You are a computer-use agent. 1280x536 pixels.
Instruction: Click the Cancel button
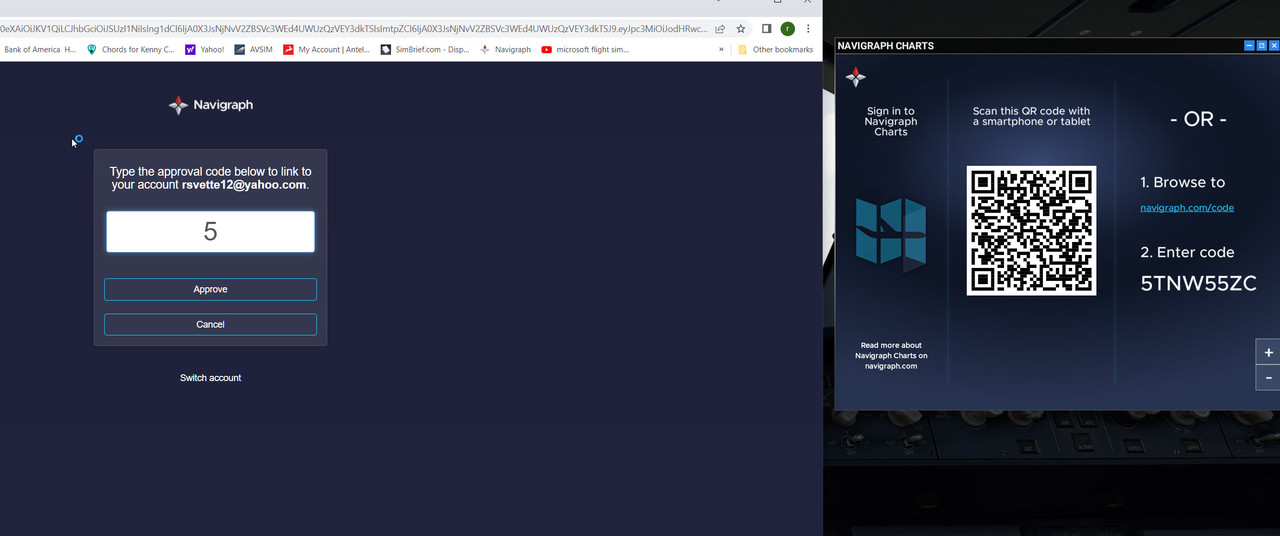210,324
